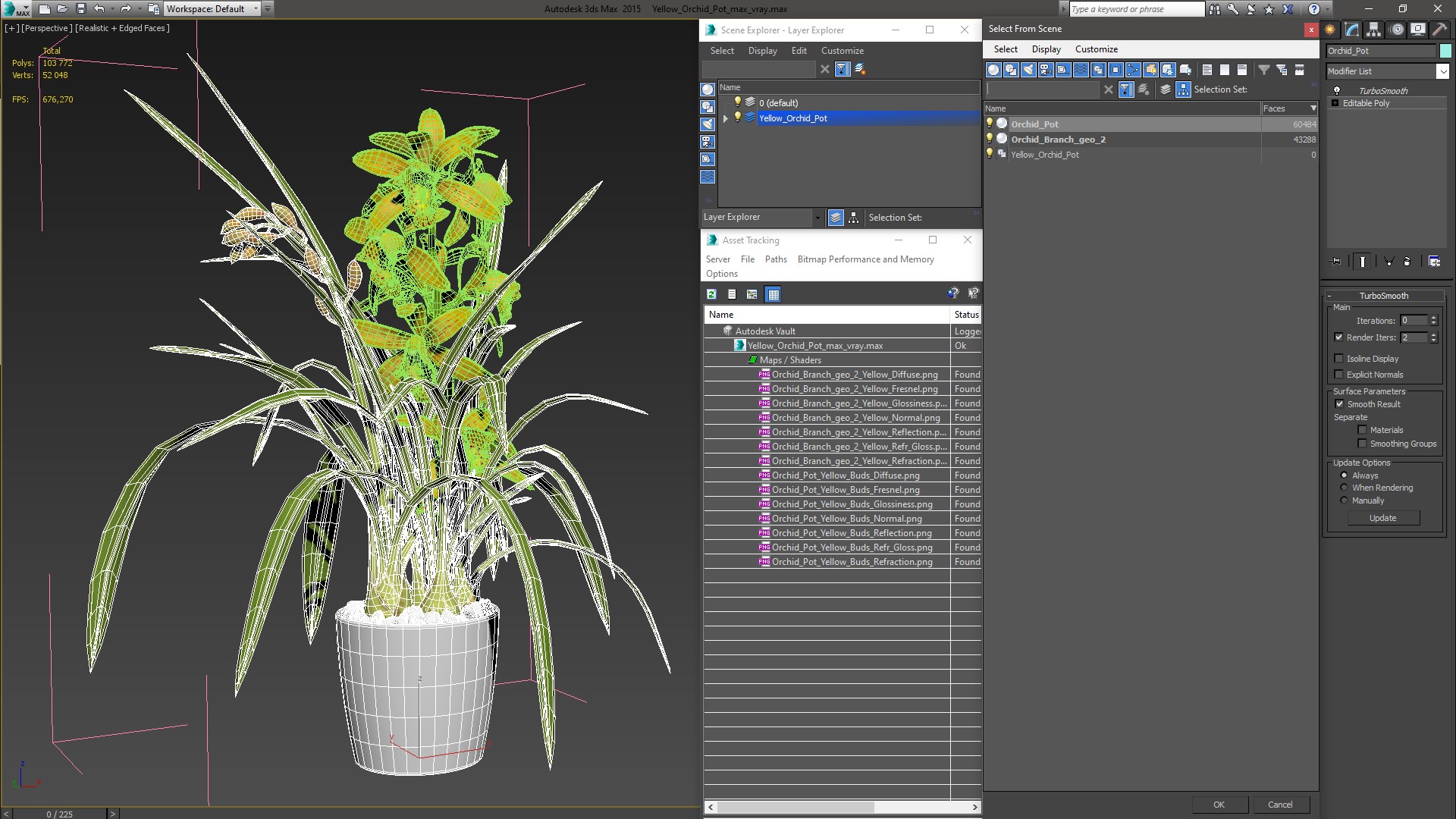Uncheck the Smooth Result checkbox

point(1339,404)
